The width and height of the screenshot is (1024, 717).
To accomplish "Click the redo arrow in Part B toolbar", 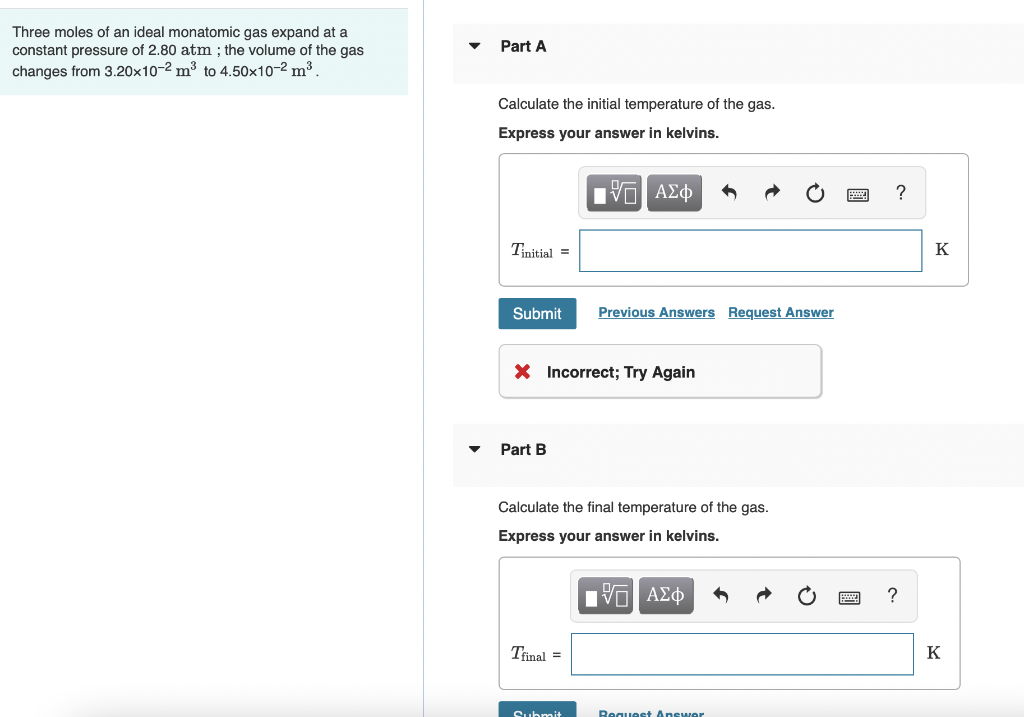I will (x=763, y=595).
